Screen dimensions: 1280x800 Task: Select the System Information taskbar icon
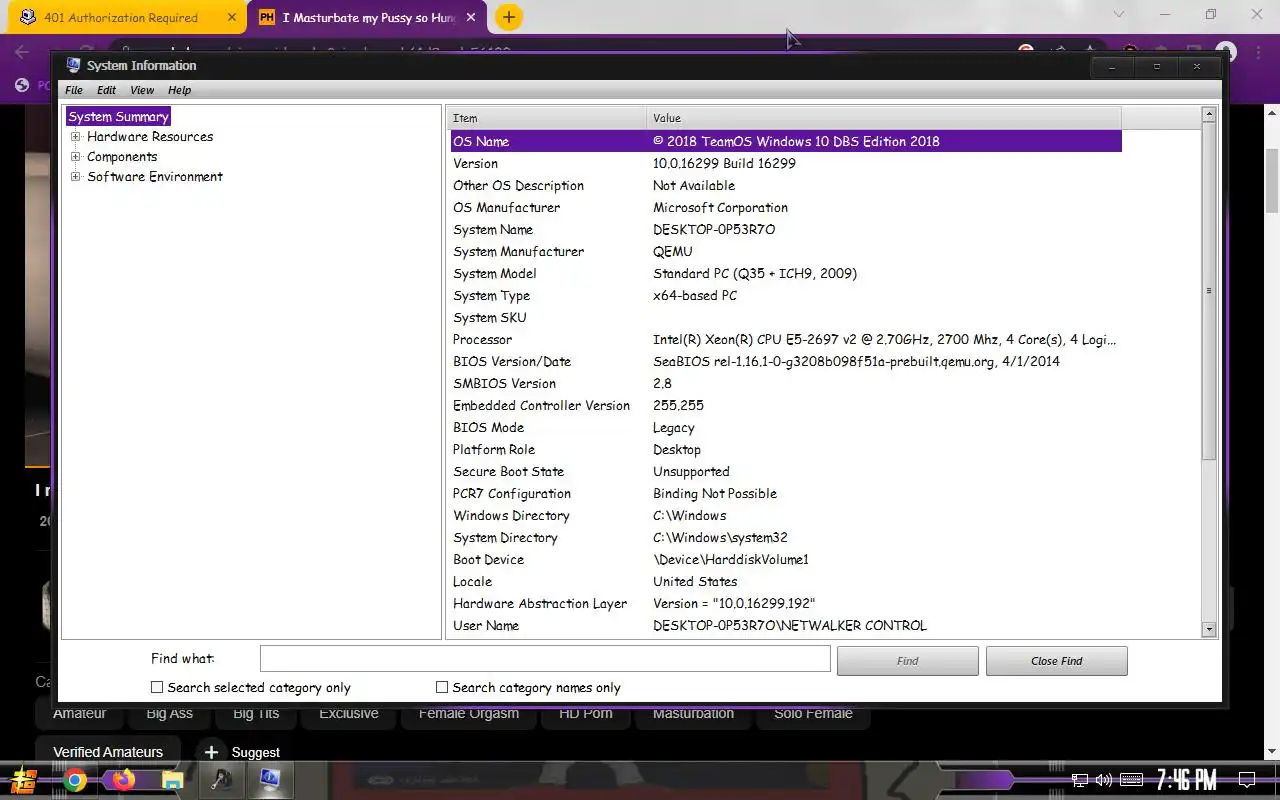(270, 780)
